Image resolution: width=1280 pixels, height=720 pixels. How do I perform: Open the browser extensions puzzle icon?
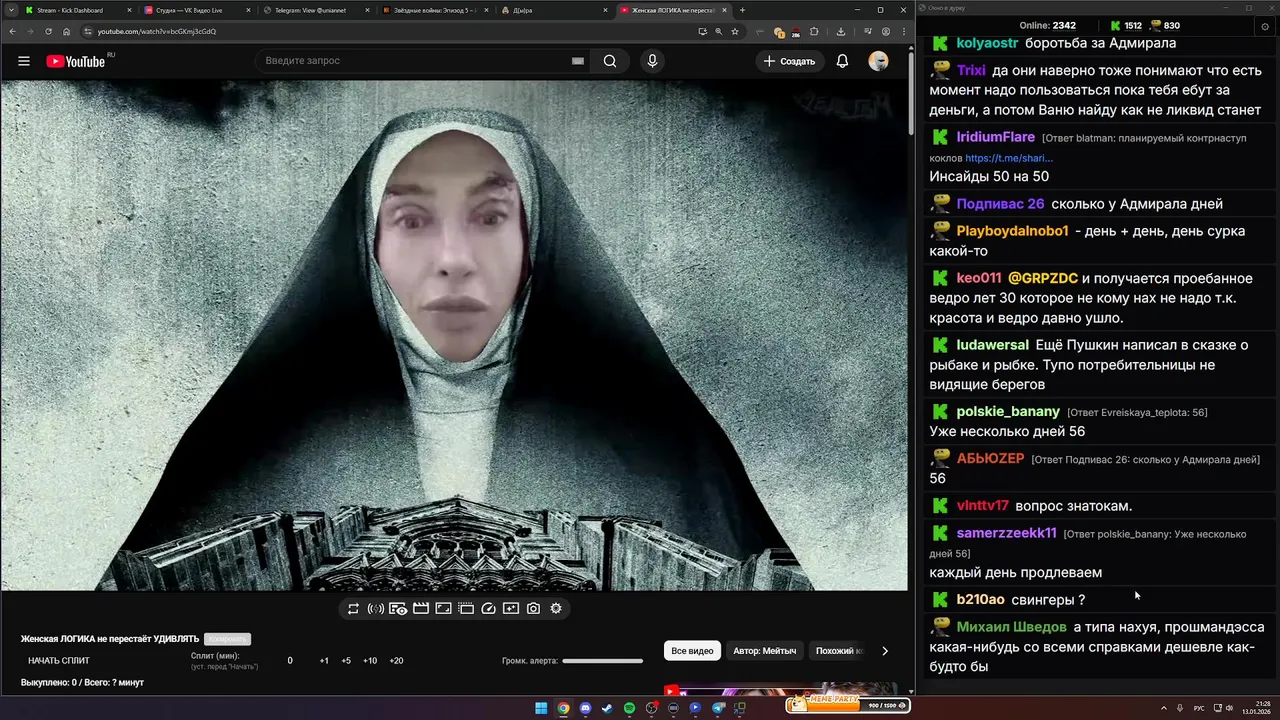(813, 31)
